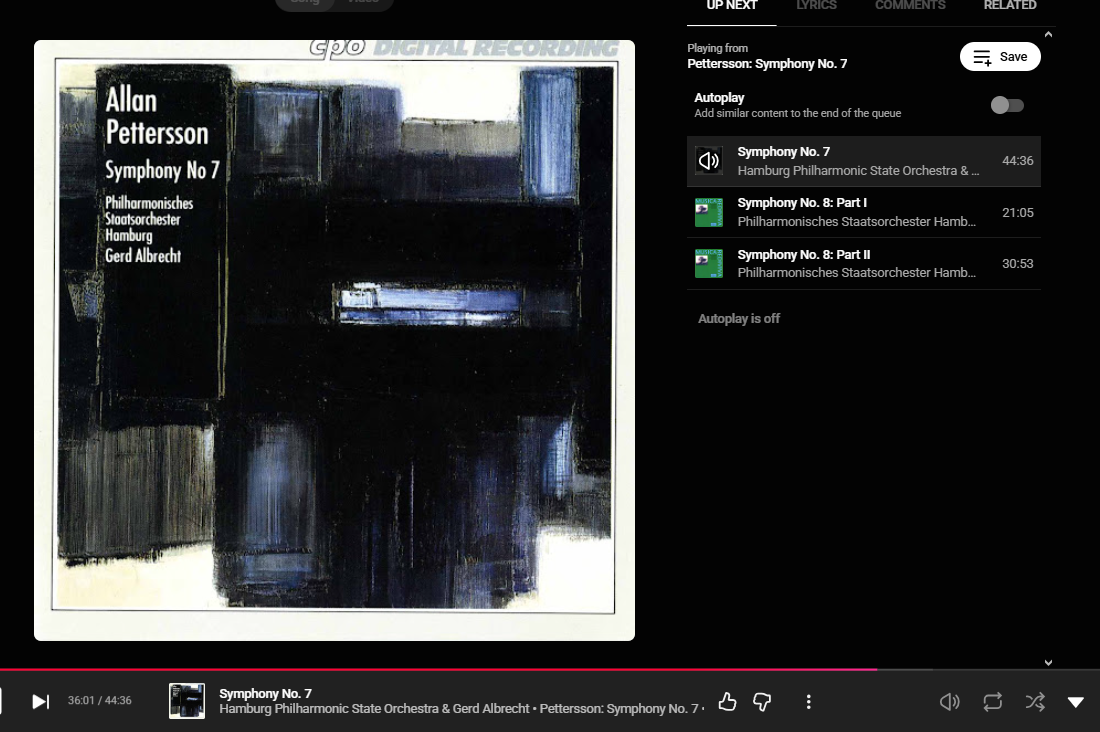The height and width of the screenshot is (732, 1100).
Task: Click the Symphony No. 8: Part I thumbnail
Action: 709,212
